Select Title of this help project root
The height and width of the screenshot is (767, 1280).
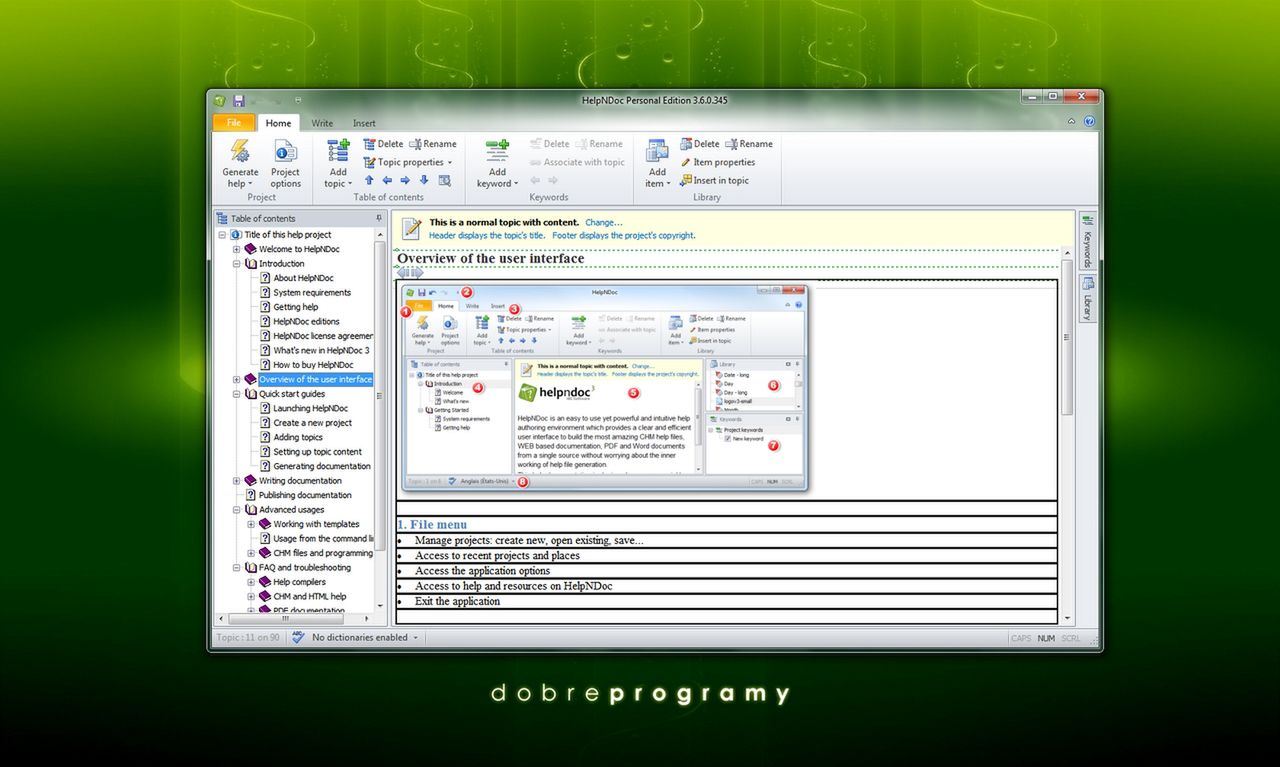(x=288, y=235)
